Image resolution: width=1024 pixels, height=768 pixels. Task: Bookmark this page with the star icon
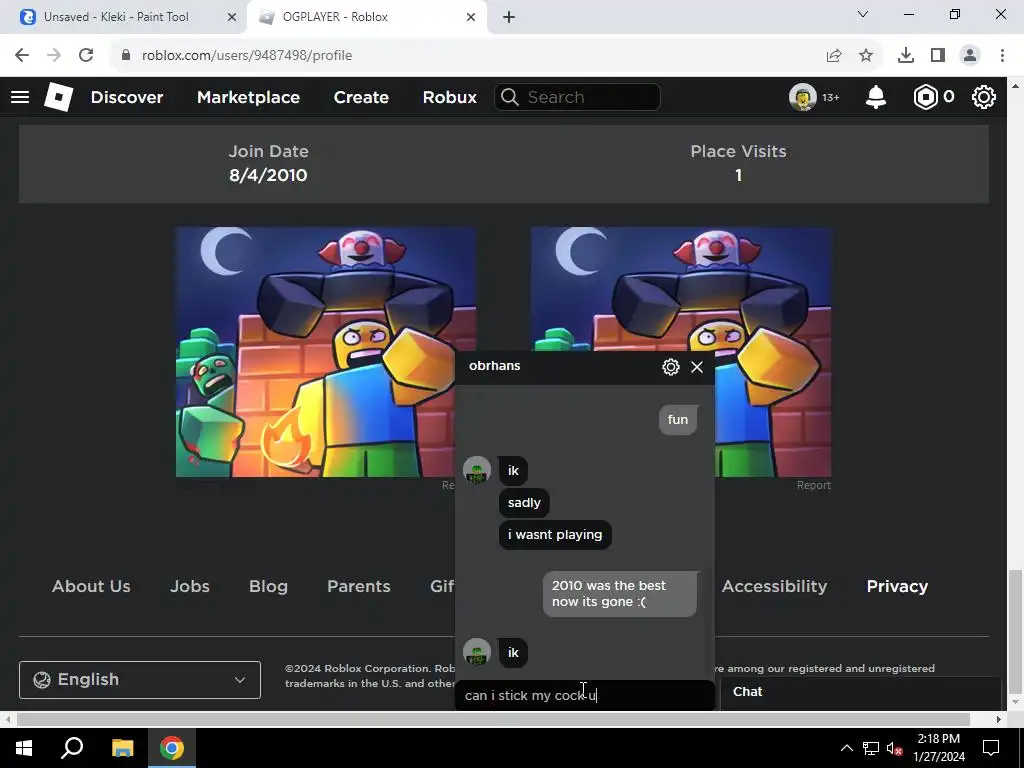point(866,56)
